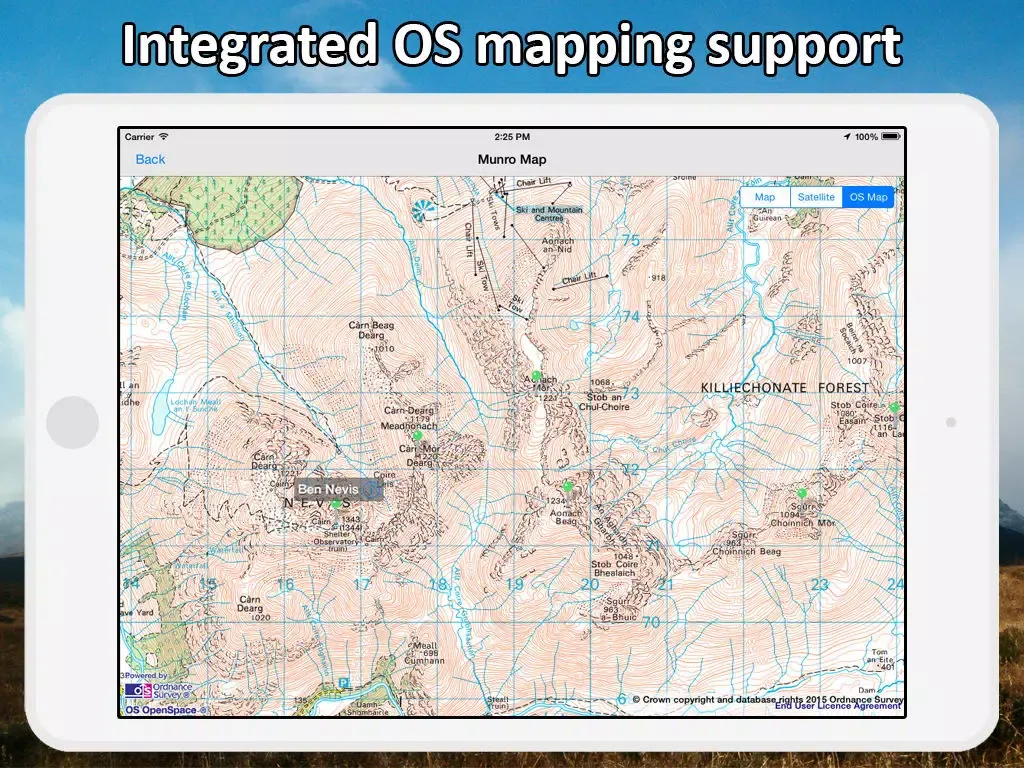The width and height of the screenshot is (1024, 768).
Task: Click the Meall Cumhann label
Action: (x=424, y=653)
